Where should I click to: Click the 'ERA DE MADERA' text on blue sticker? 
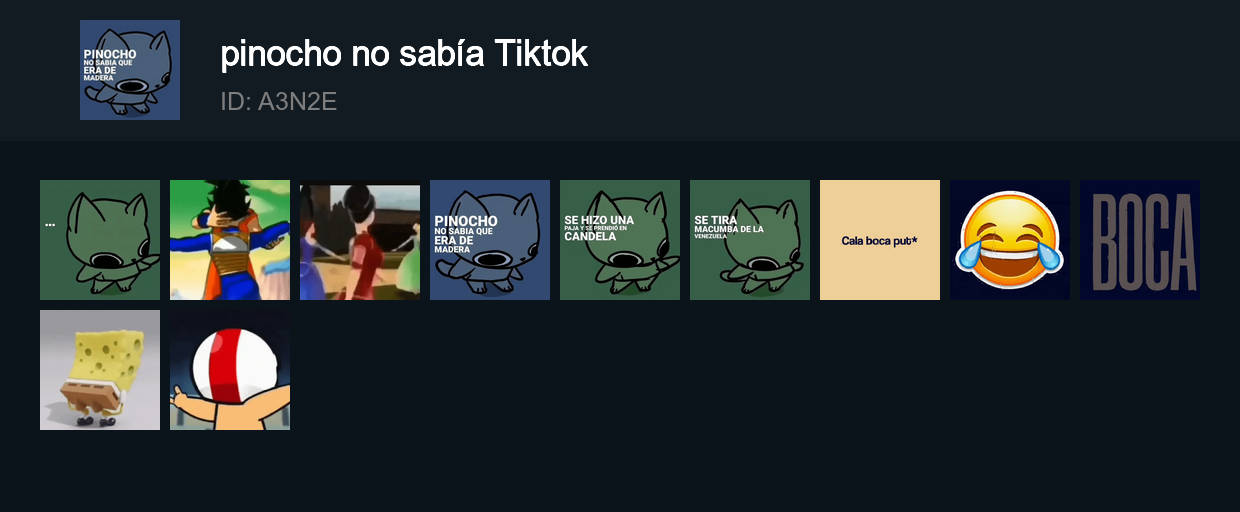pyautogui.click(x=455, y=245)
